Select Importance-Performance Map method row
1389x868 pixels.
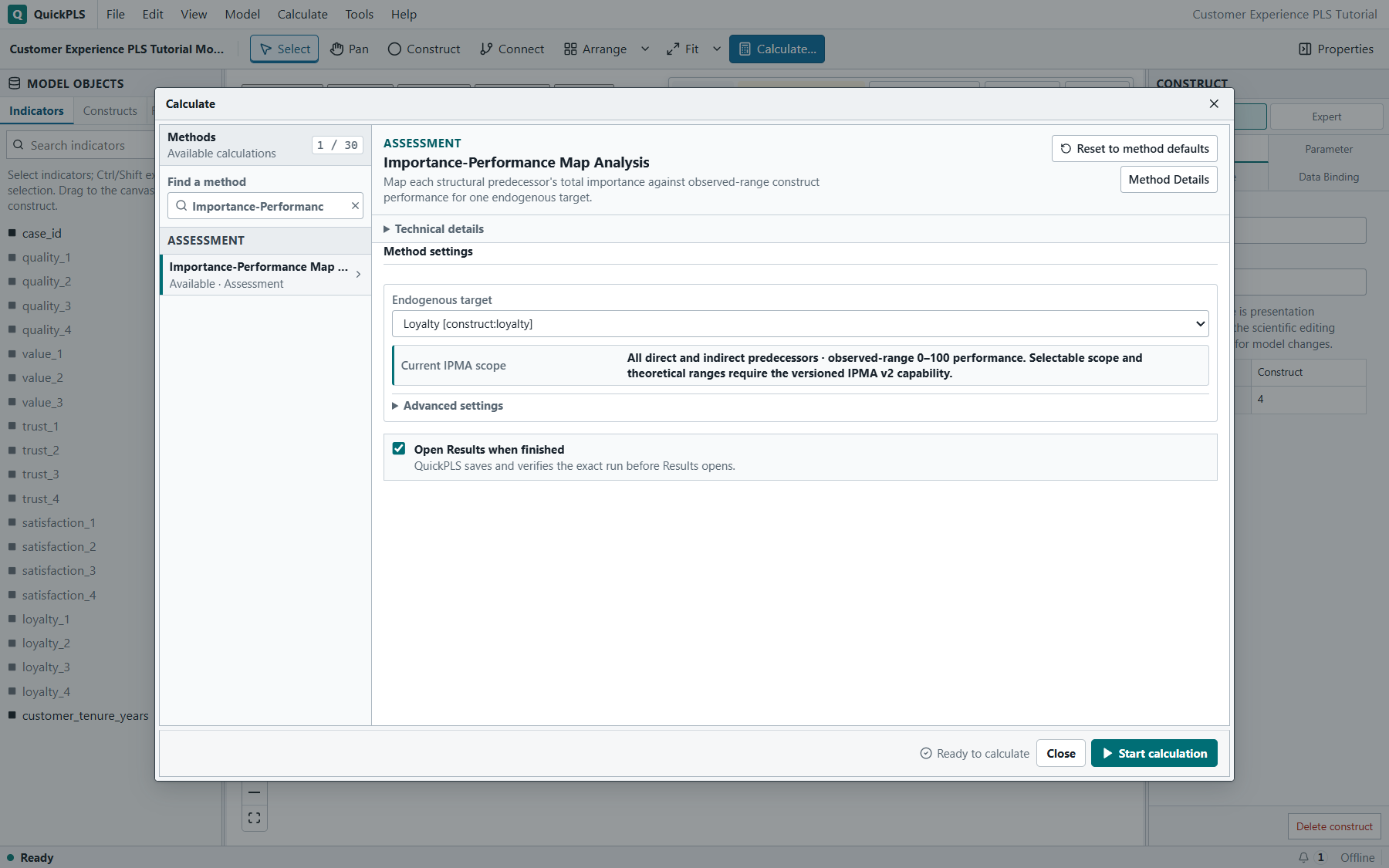pos(265,275)
